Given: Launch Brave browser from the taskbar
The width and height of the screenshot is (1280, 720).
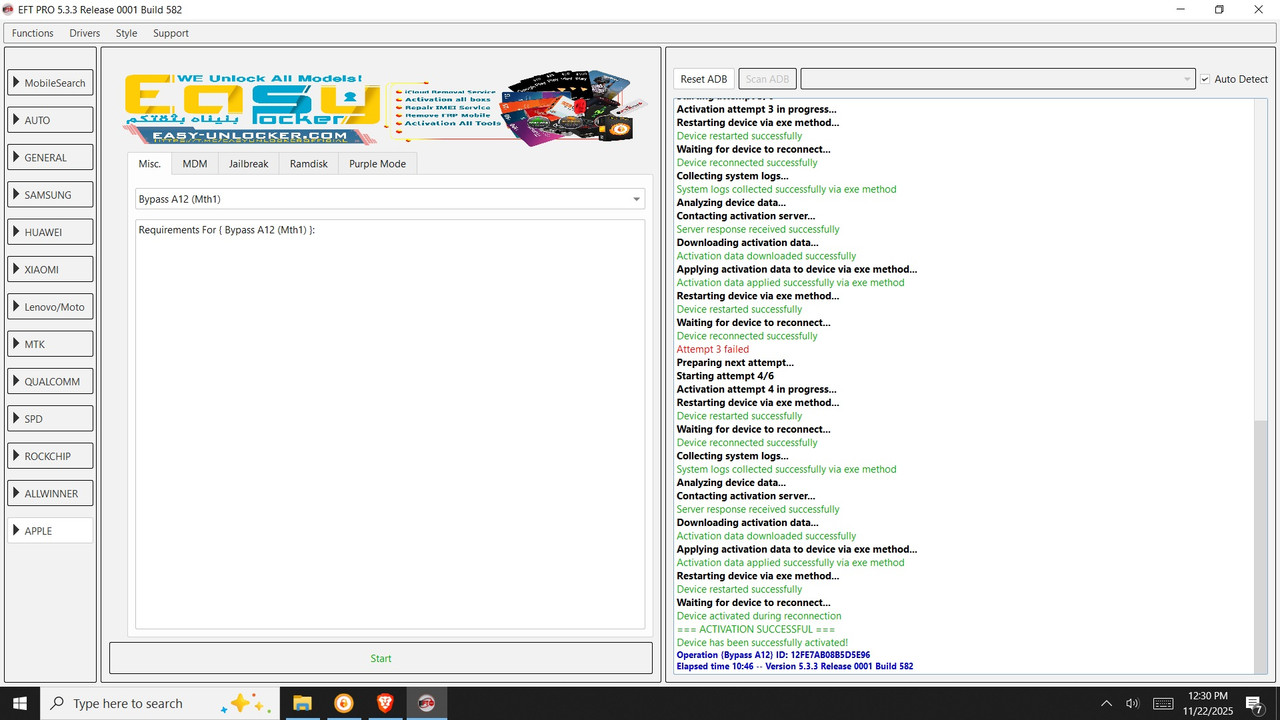Looking at the screenshot, I should [x=385, y=703].
